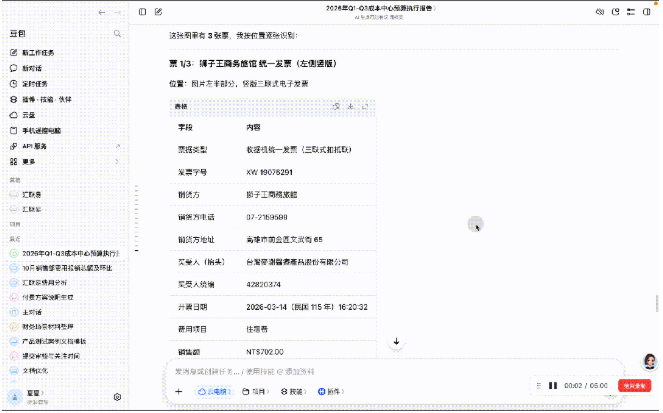Open the 技能 dropdown in input bar
Viewport: 663px width, 413px height.
tap(293, 391)
